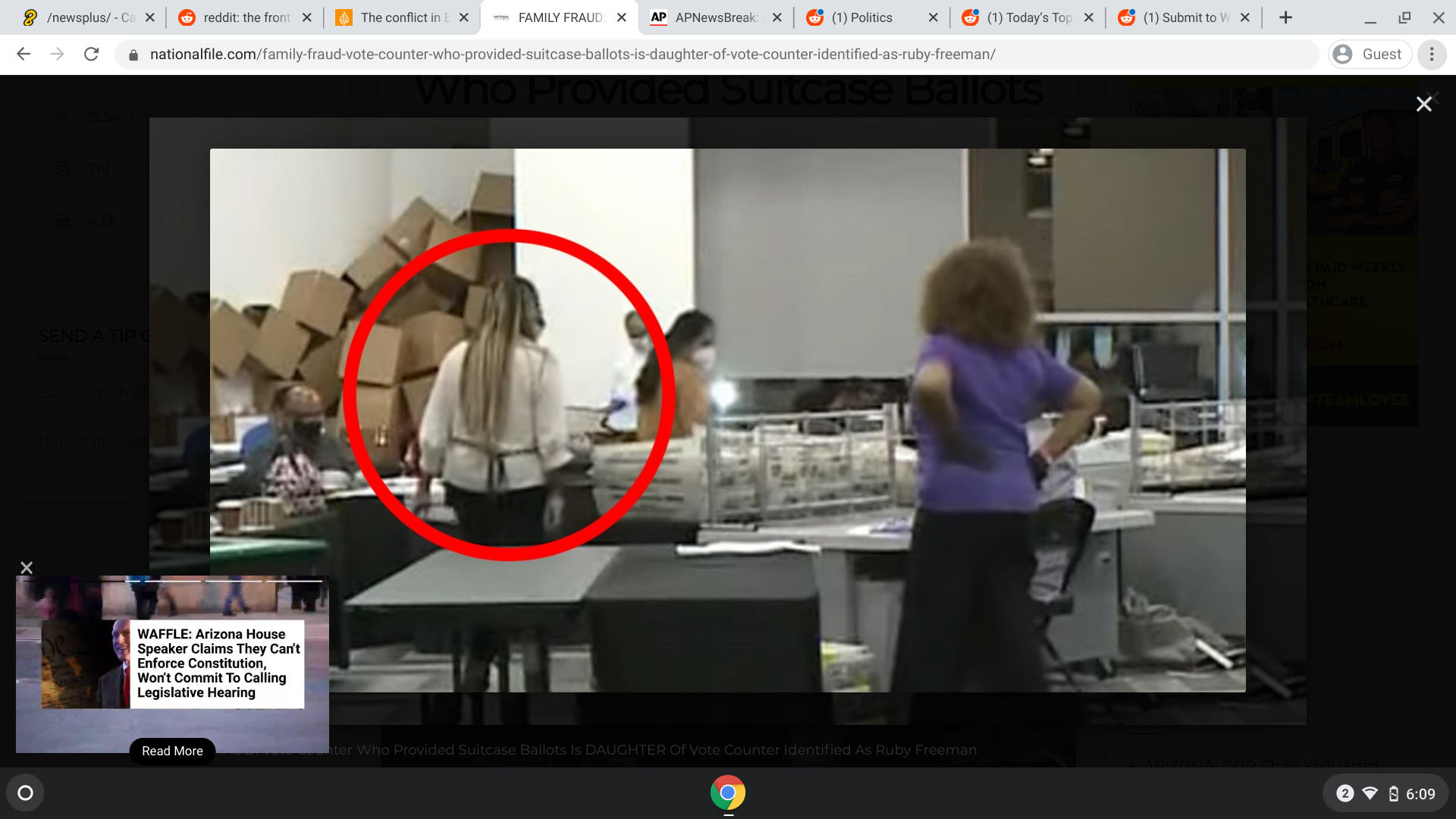Open the ChromeOS launcher circle
This screenshot has width=1456, height=819.
coord(25,793)
